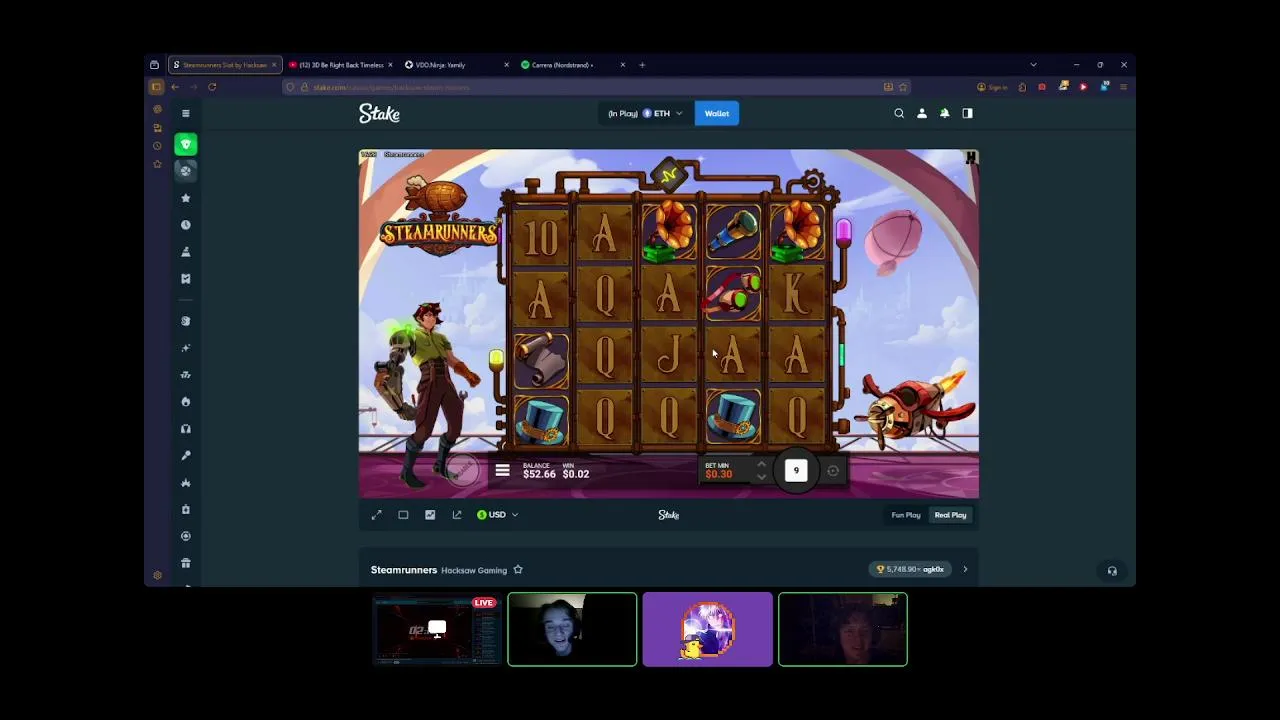The width and height of the screenshot is (1280, 720).
Task: Click the Sign in browser button
Action: (x=992, y=87)
